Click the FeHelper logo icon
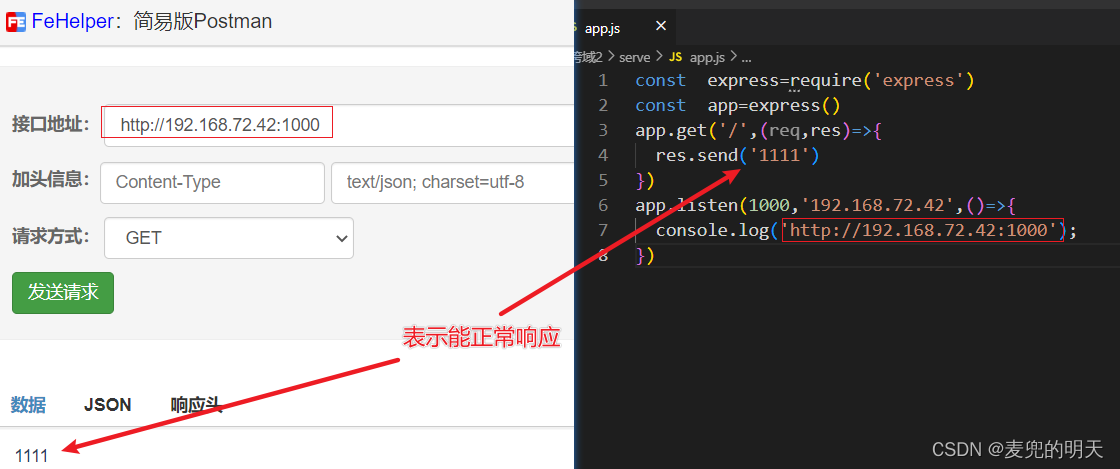The image size is (1120, 469). (16, 22)
